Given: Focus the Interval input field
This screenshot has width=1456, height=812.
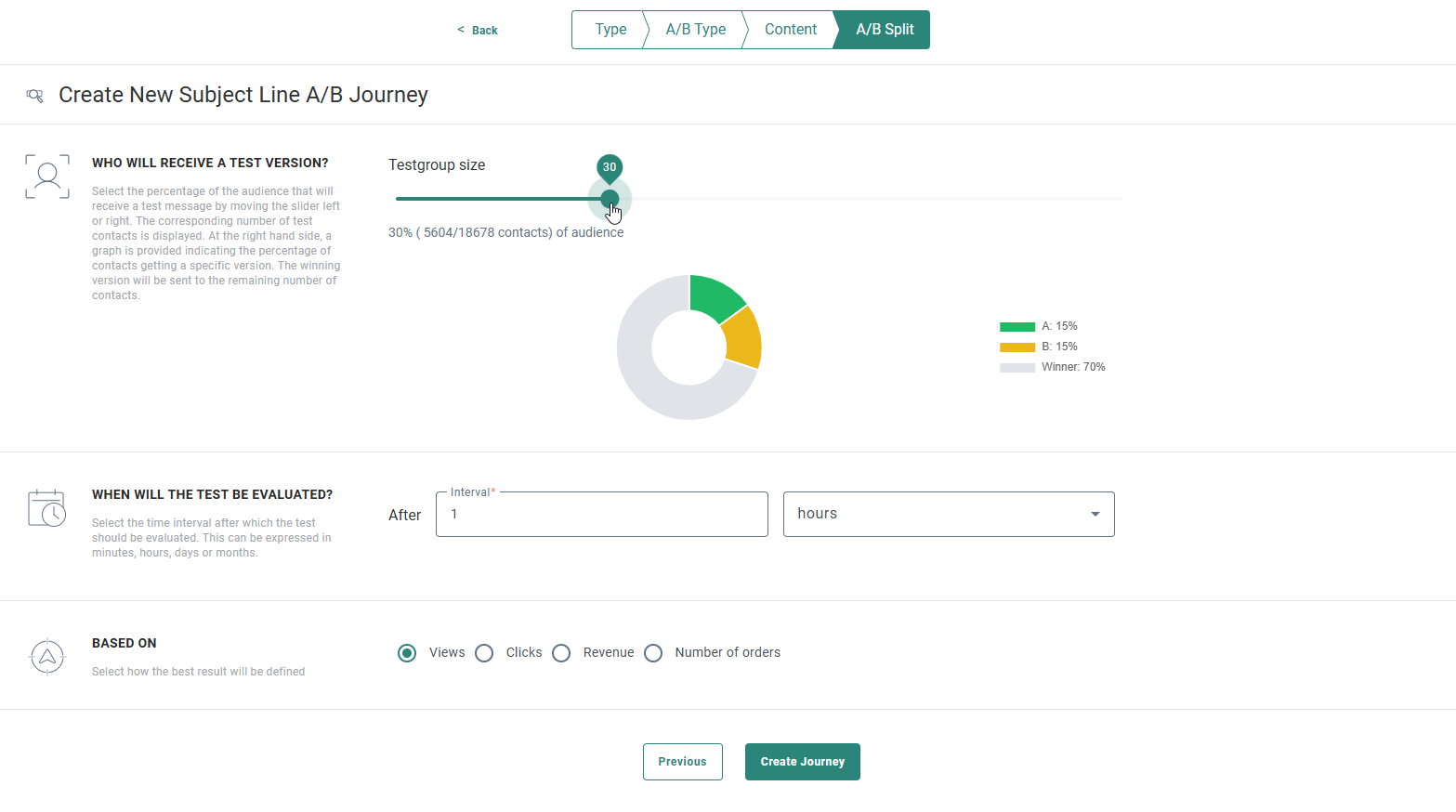Looking at the screenshot, I should [x=601, y=515].
